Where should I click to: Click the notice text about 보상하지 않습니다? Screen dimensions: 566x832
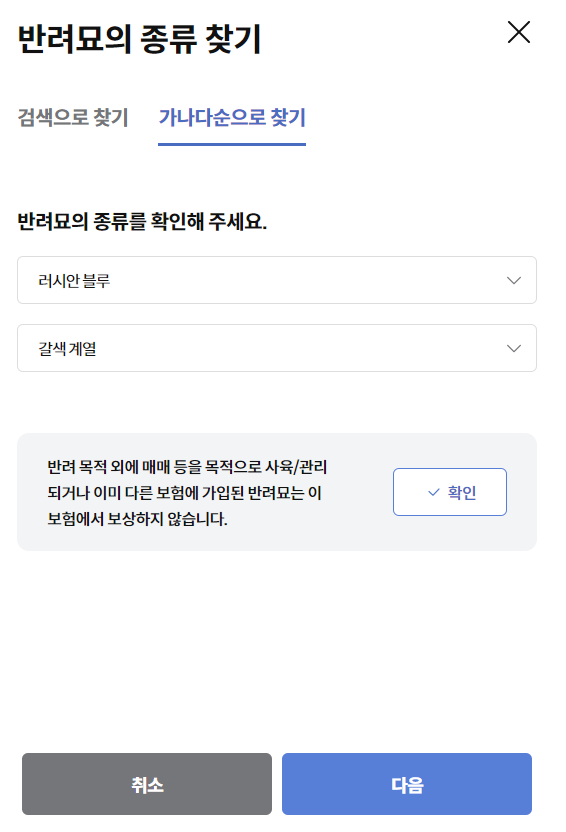[187, 492]
